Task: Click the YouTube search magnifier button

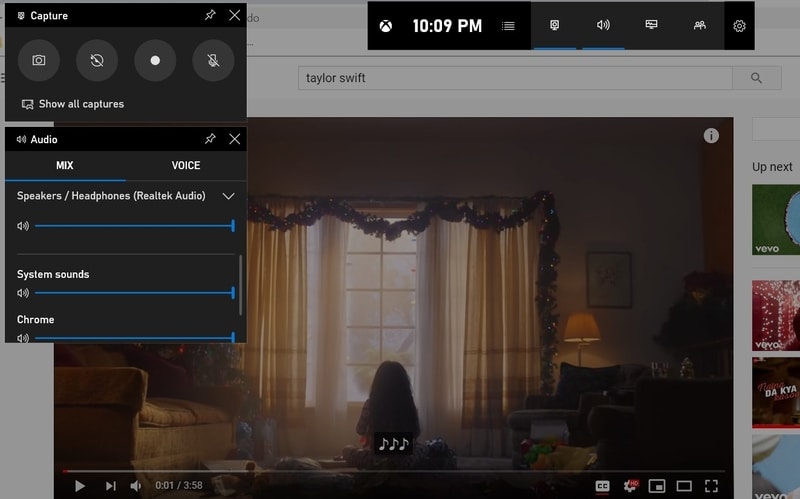Action: tap(757, 78)
